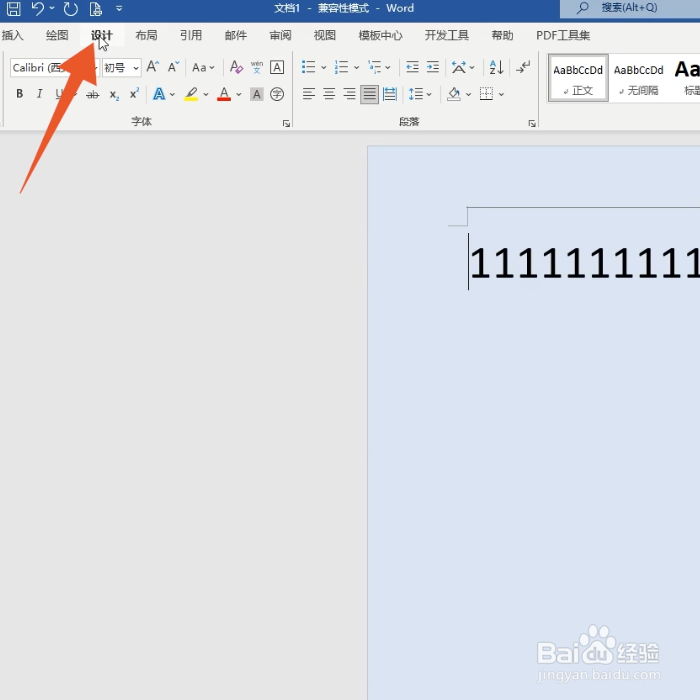Click Borders icon
The image size is (700, 700).
486,94
